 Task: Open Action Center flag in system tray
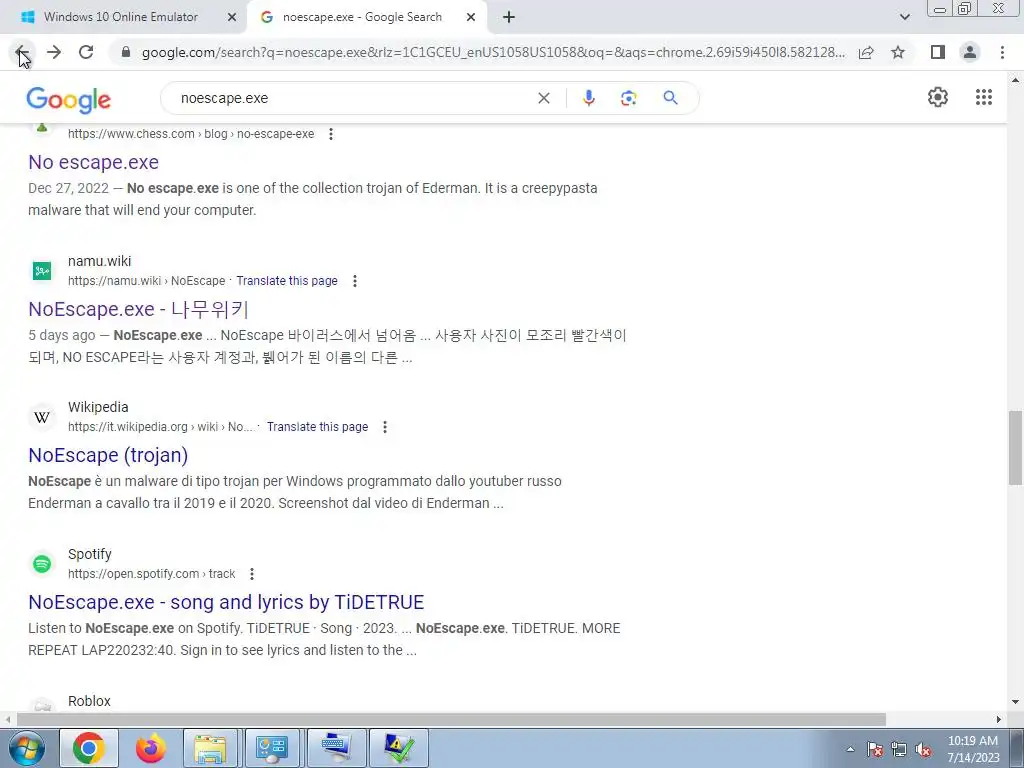pyautogui.click(x=875, y=750)
